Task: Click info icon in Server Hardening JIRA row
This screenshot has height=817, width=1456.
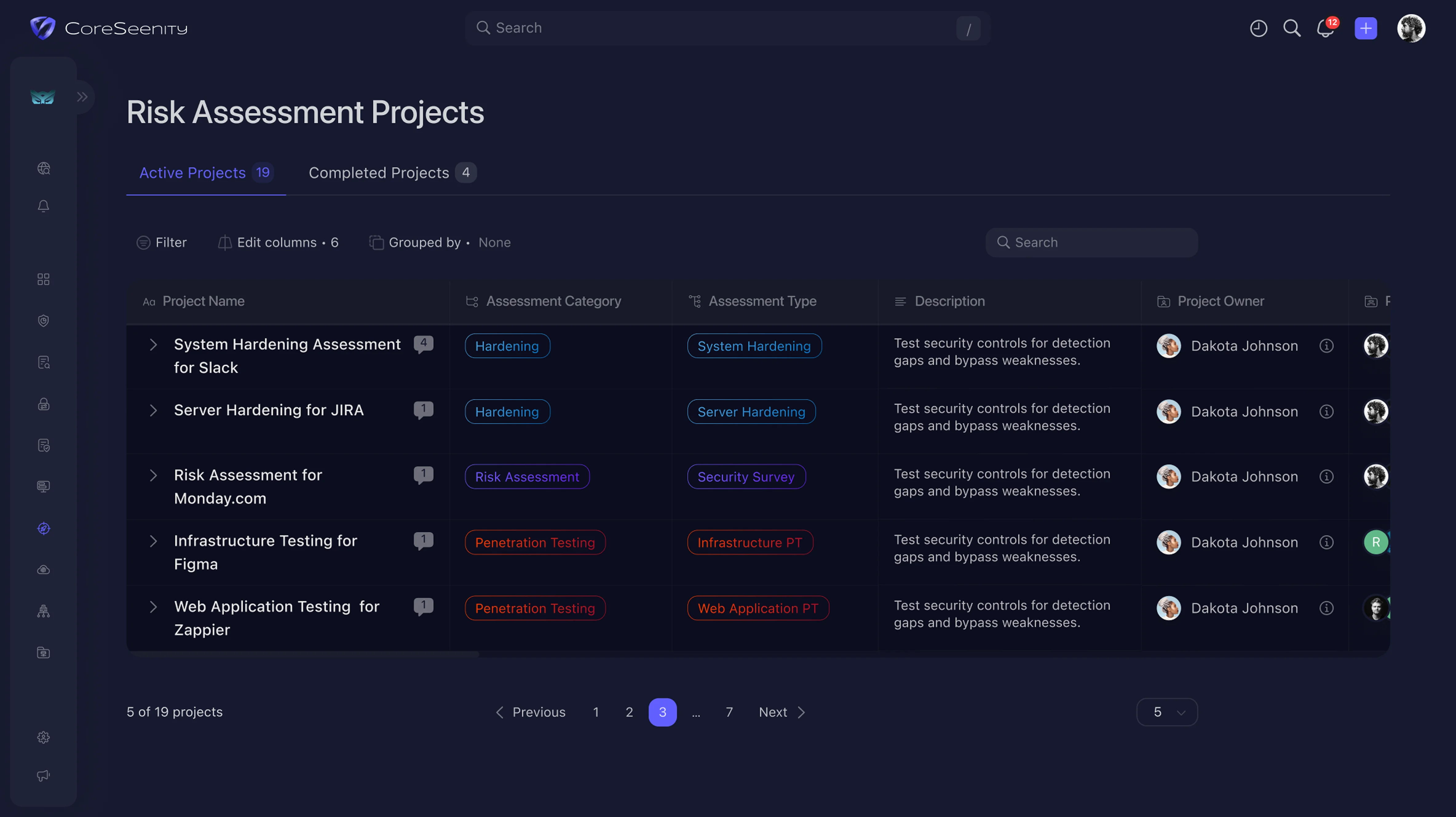Action: pyautogui.click(x=1327, y=412)
